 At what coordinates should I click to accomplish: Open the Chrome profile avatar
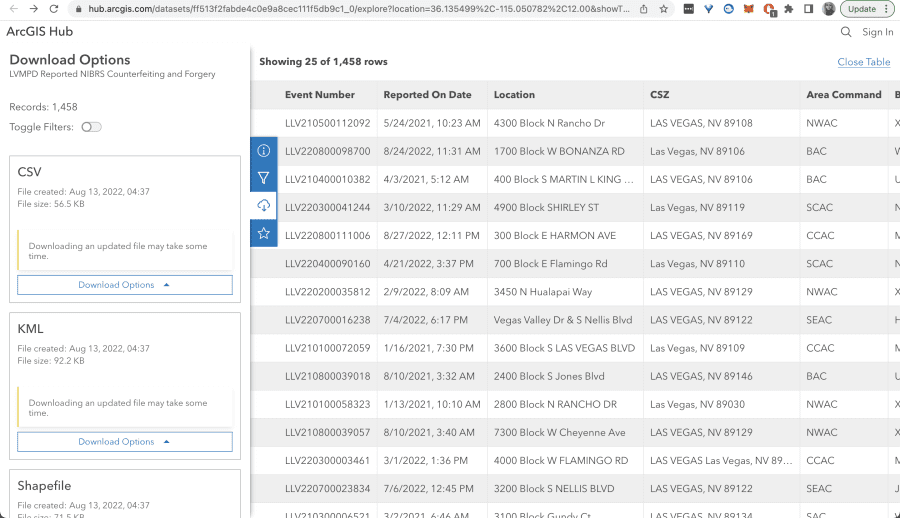[828, 9]
